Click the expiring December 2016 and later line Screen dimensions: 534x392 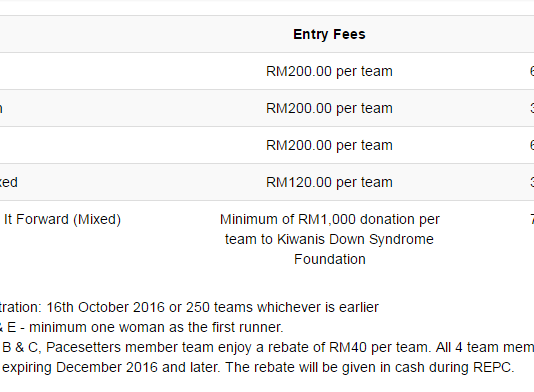pyautogui.click(x=112, y=367)
